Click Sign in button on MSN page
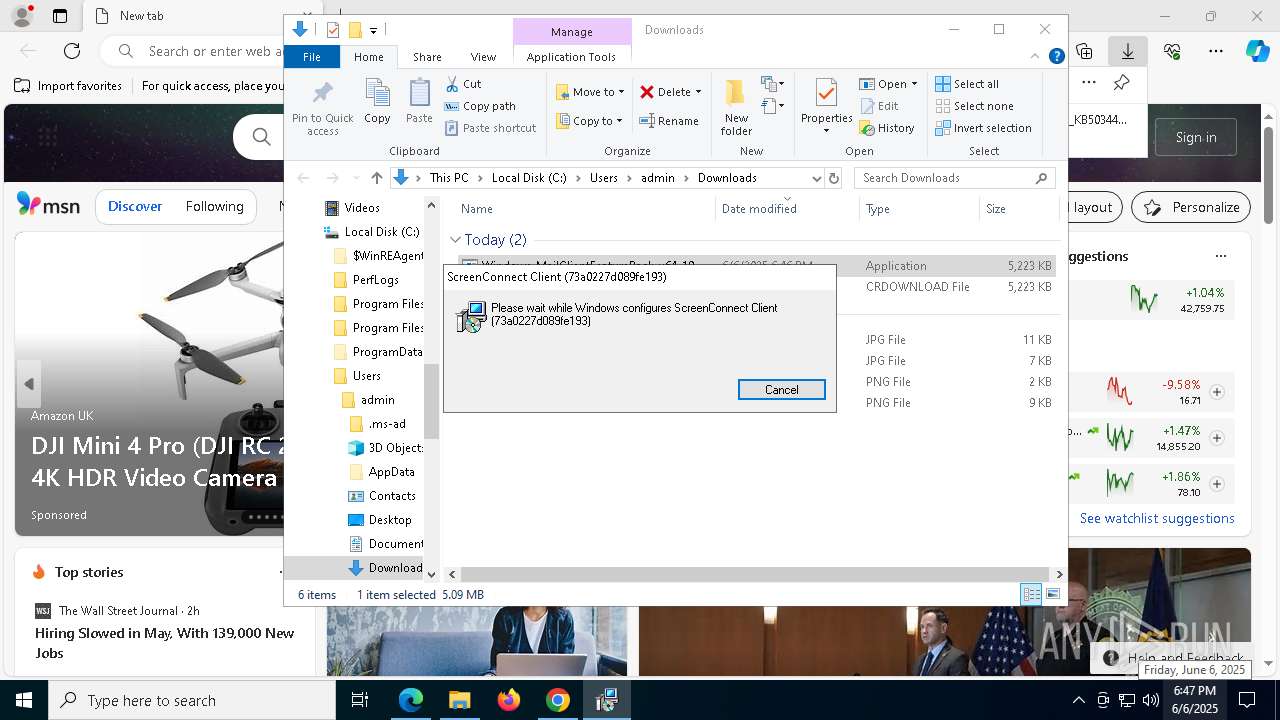This screenshot has height=720, width=1280. point(1196,137)
